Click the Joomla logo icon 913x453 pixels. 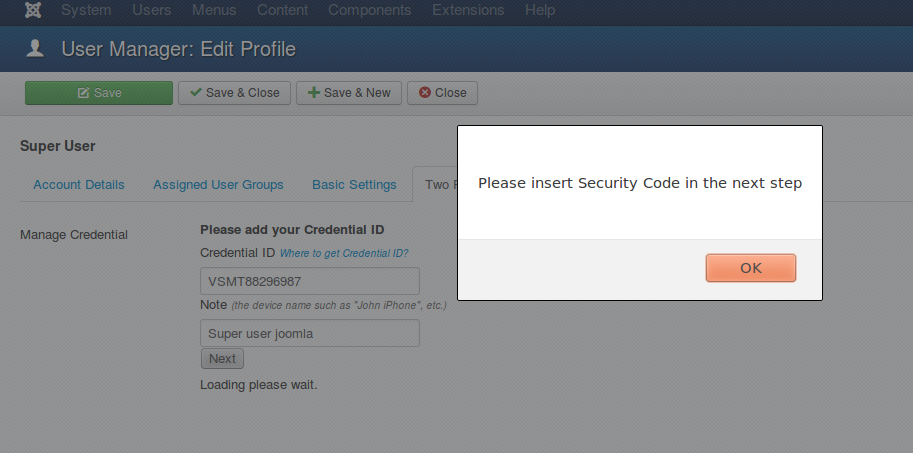click(33, 10)
